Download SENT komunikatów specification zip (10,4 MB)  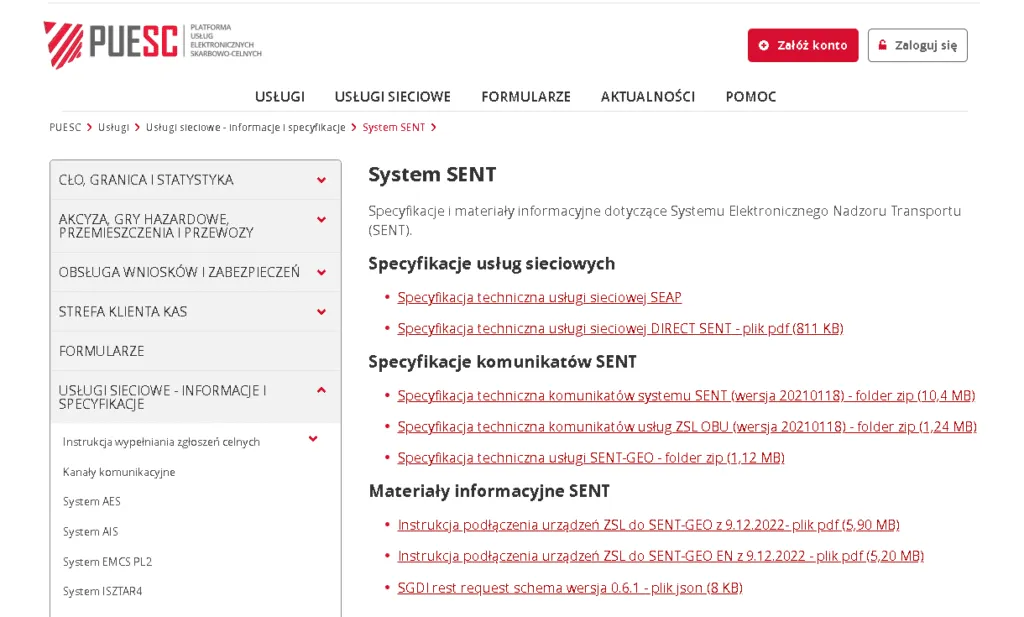tap(686, 396)
